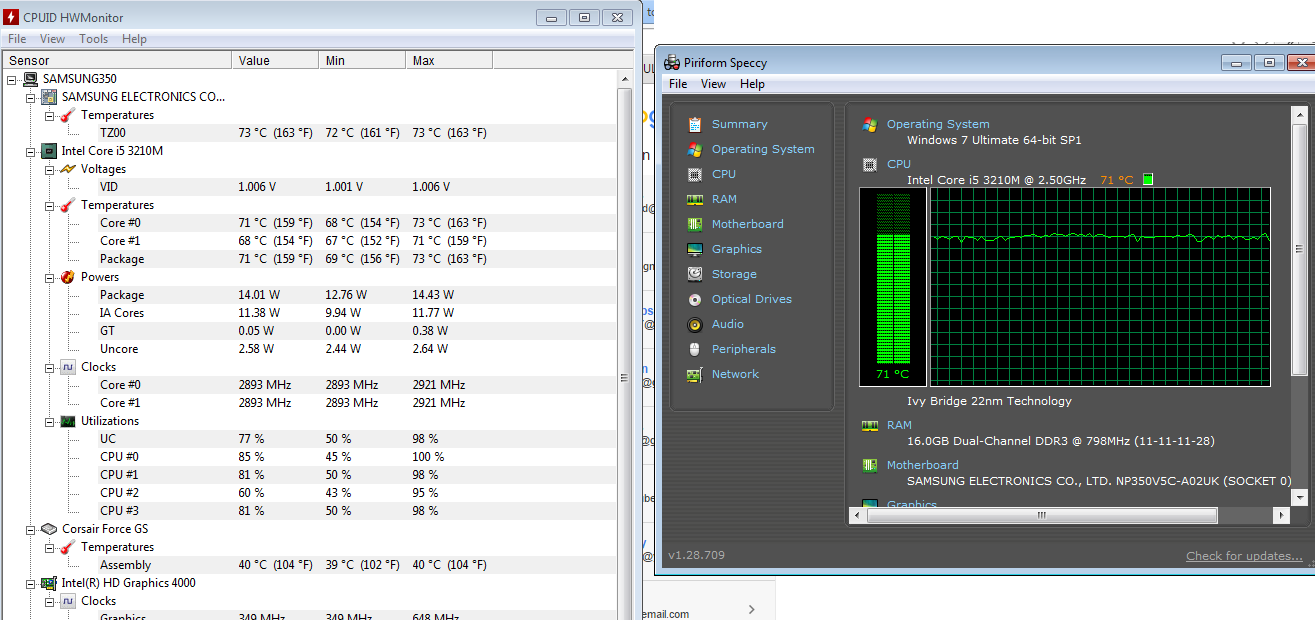Viewport: 1315px width, 620px height.
Task: Click the Powers flame icon
Action: click(68, 277)
